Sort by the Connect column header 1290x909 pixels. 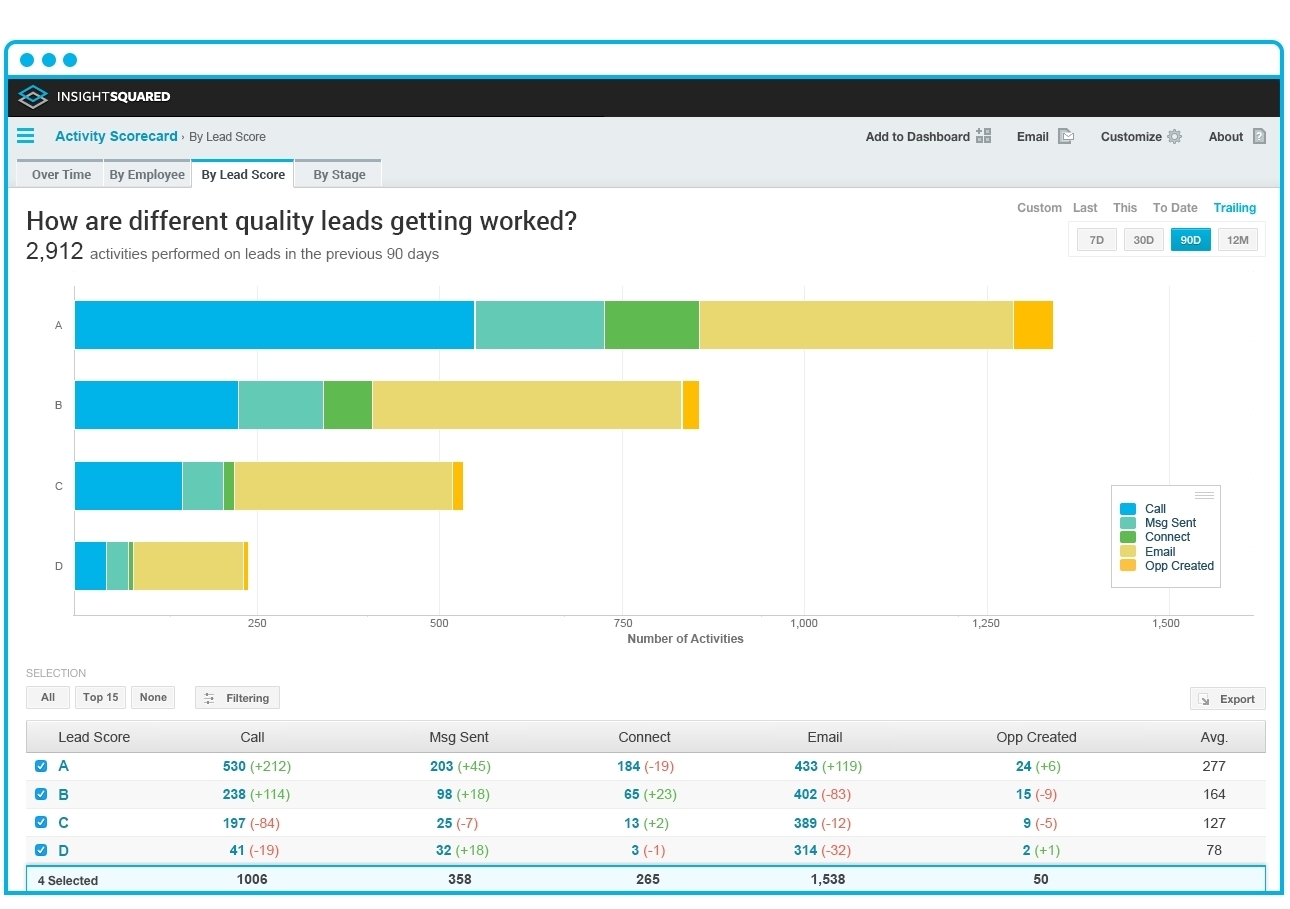point(644,737)
